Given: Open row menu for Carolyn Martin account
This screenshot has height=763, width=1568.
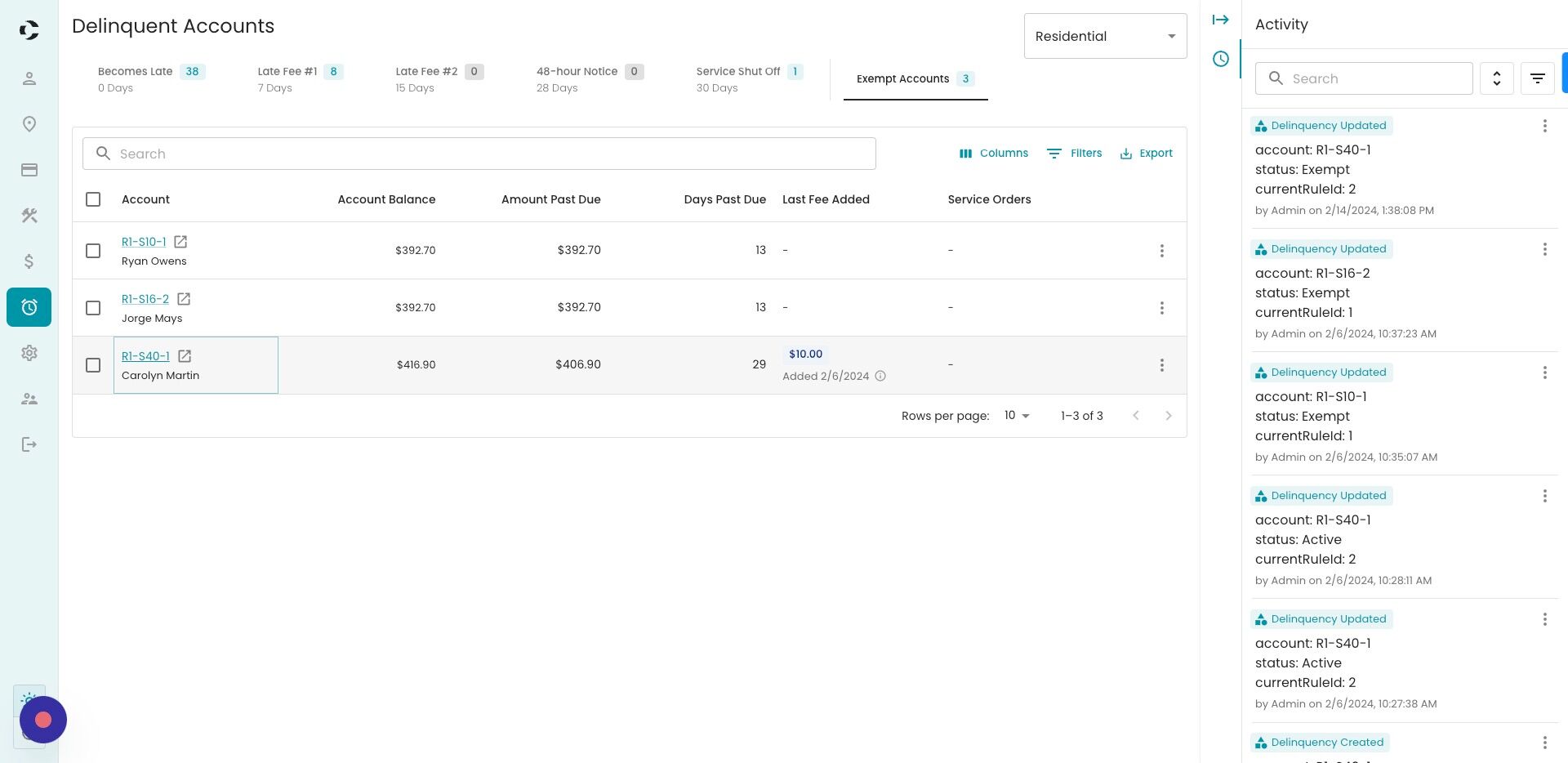Looking at the screenshot, I should click(1161, 365).
